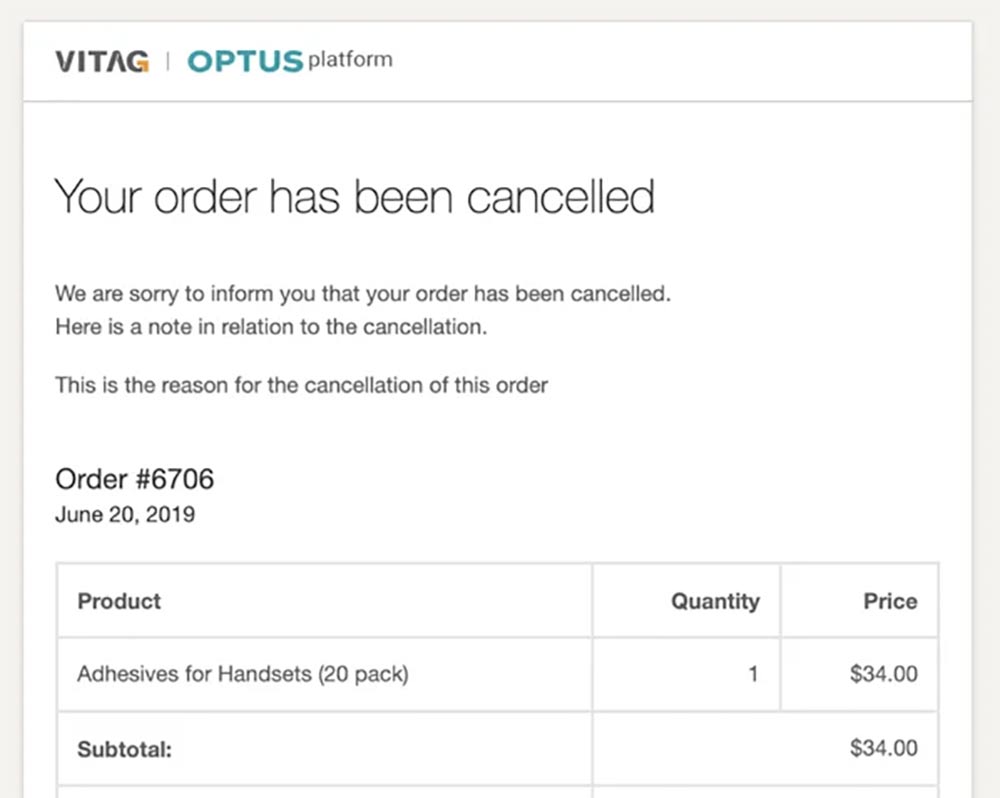Click the quantity value 1 cell

(x=753, y=674)
